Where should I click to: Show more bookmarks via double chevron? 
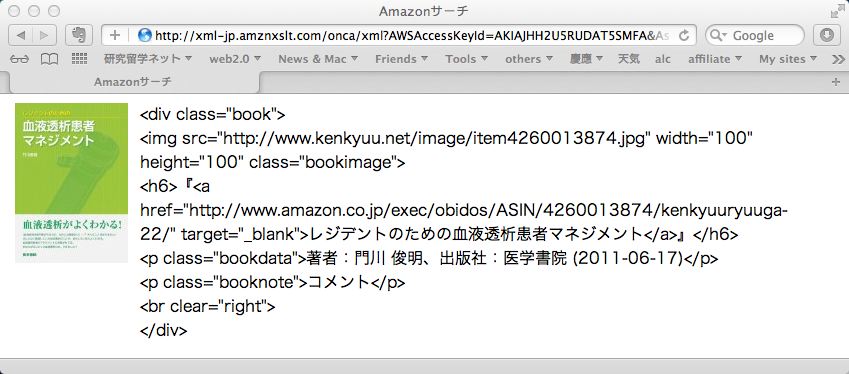point(838,59)
